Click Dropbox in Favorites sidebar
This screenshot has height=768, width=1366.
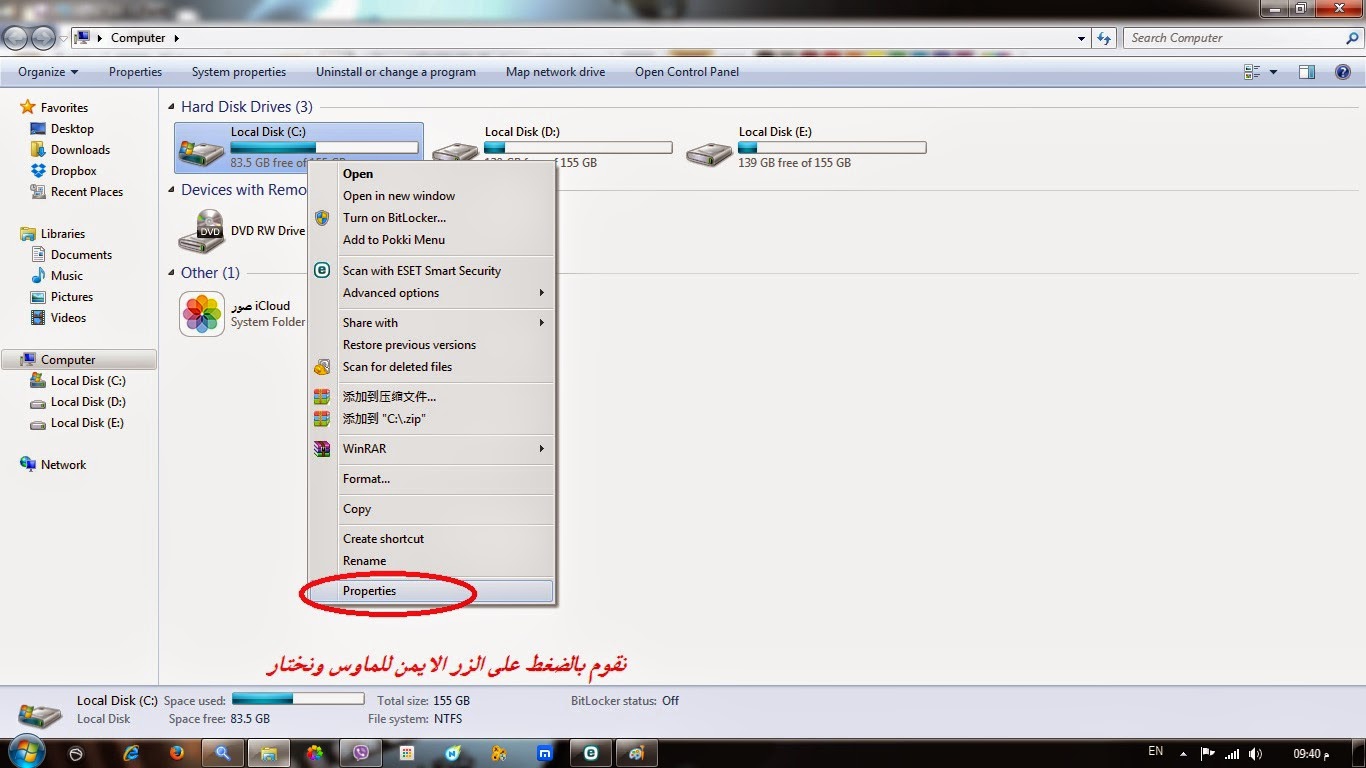pos(73,171)
